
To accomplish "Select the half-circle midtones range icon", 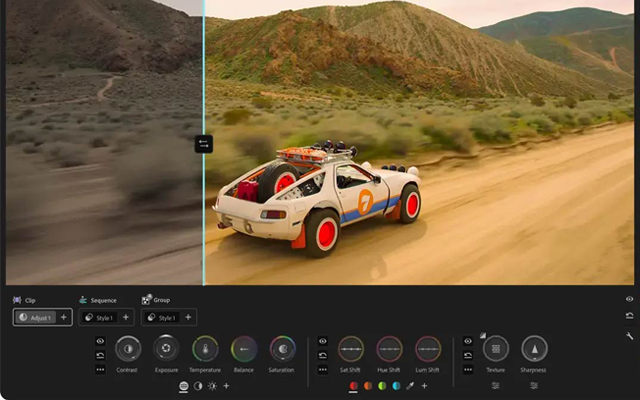I will click(198, 386).
